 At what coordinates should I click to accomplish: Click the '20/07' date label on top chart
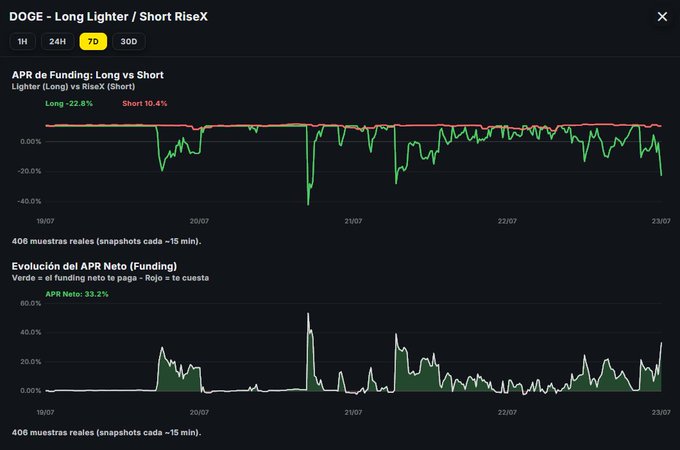click(x=199, y=221)
